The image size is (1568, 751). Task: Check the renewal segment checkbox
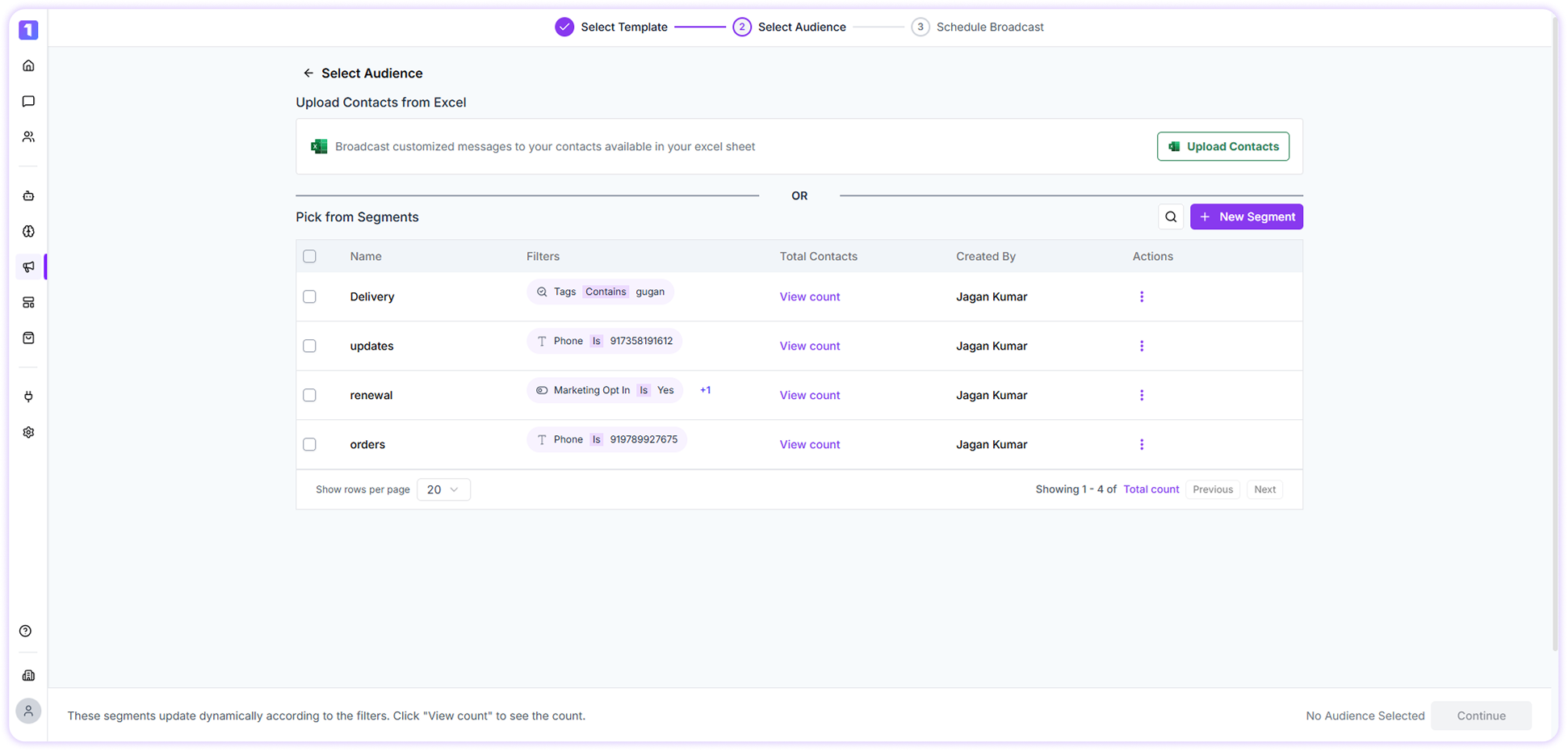pyautogui.click(x=309, y=395)
